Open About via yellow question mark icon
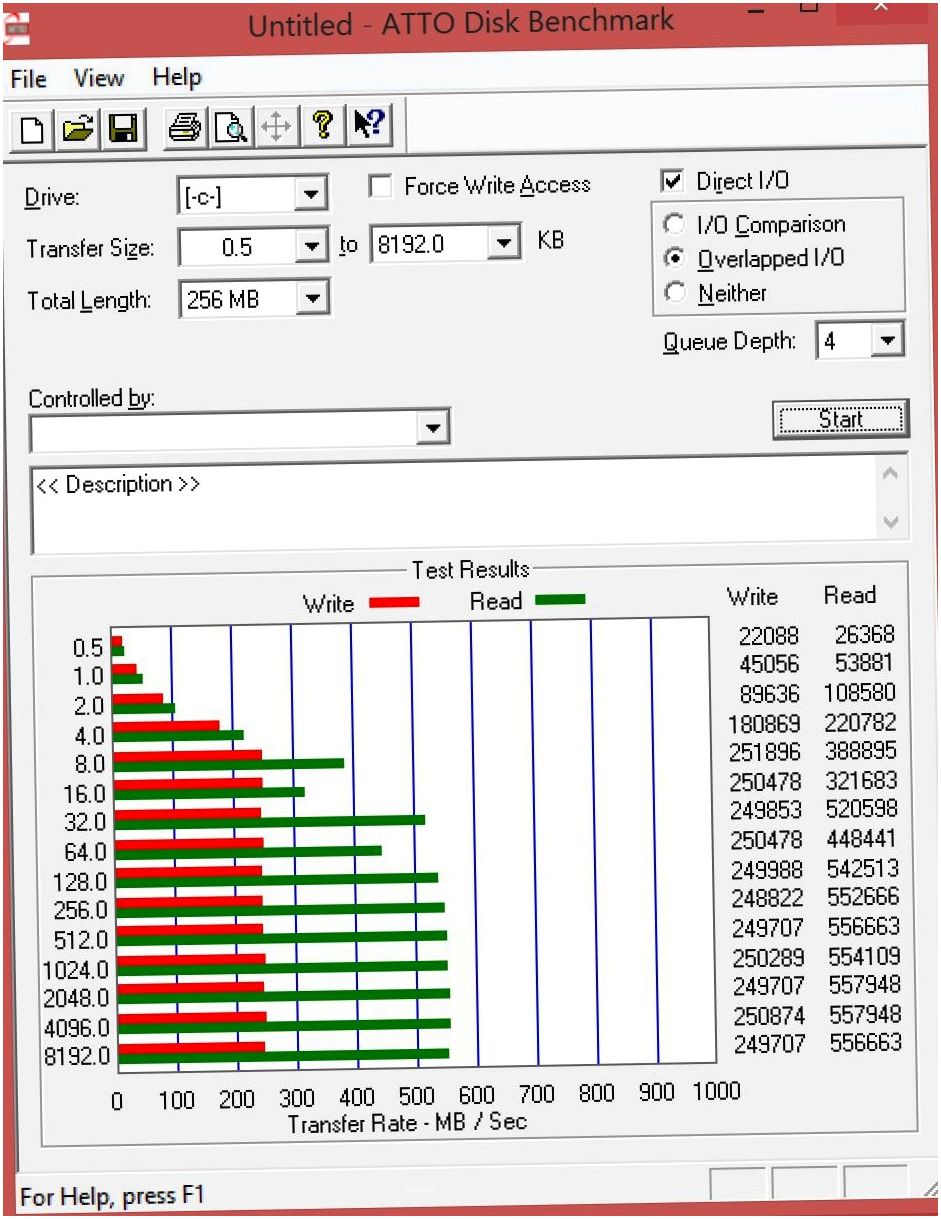The image size is (941, 1219). [322, 127]
